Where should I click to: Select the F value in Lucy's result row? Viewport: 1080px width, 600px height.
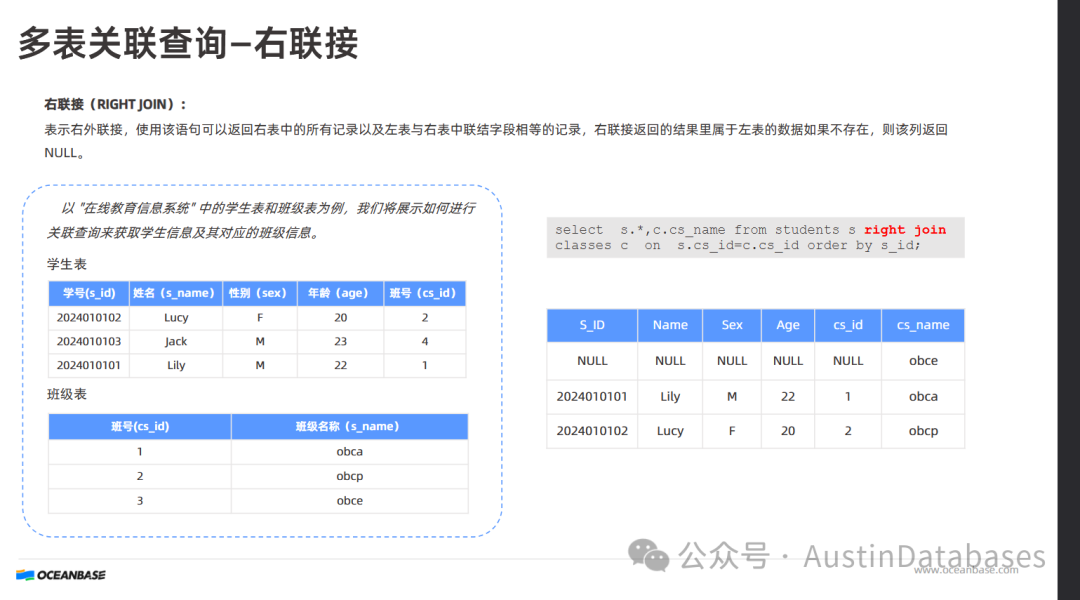coord(732,431)
